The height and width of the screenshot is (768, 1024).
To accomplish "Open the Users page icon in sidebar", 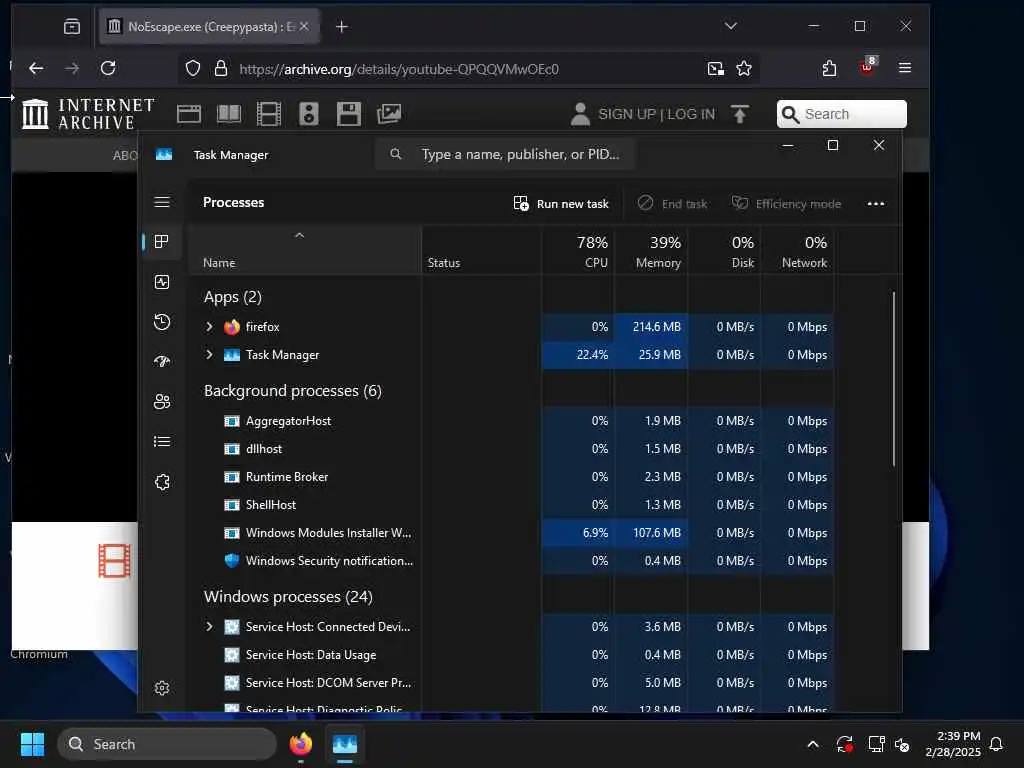I will [x=162, y=402].
